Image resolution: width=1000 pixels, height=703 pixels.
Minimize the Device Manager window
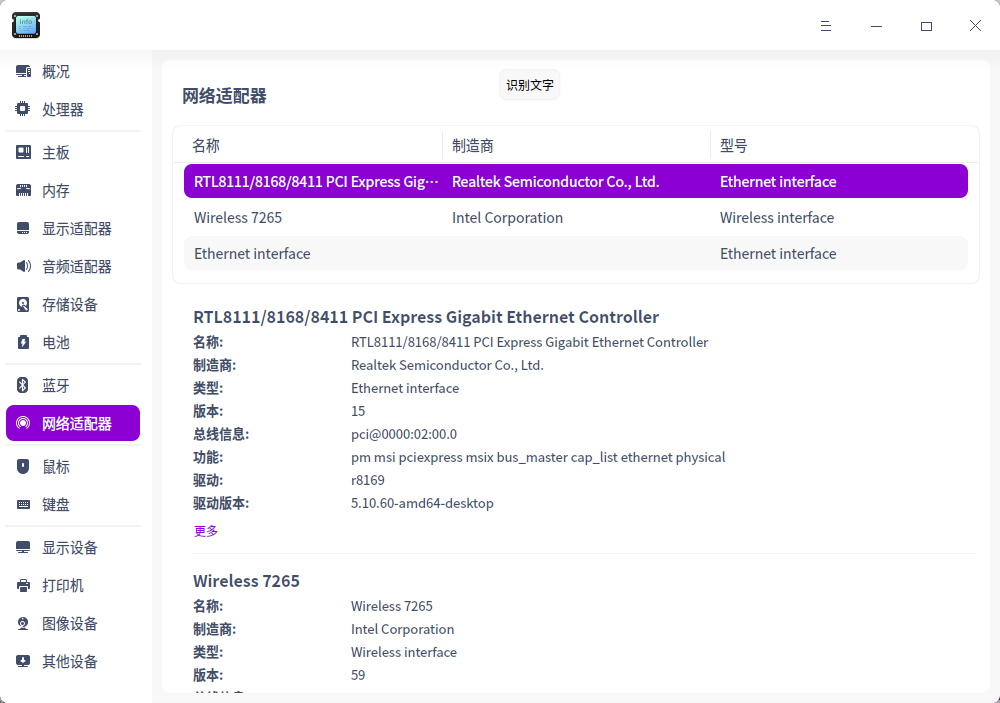876,26
